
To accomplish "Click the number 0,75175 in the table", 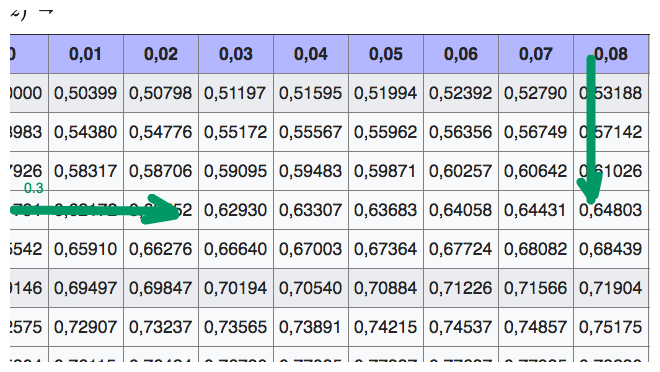I will 611,327.
